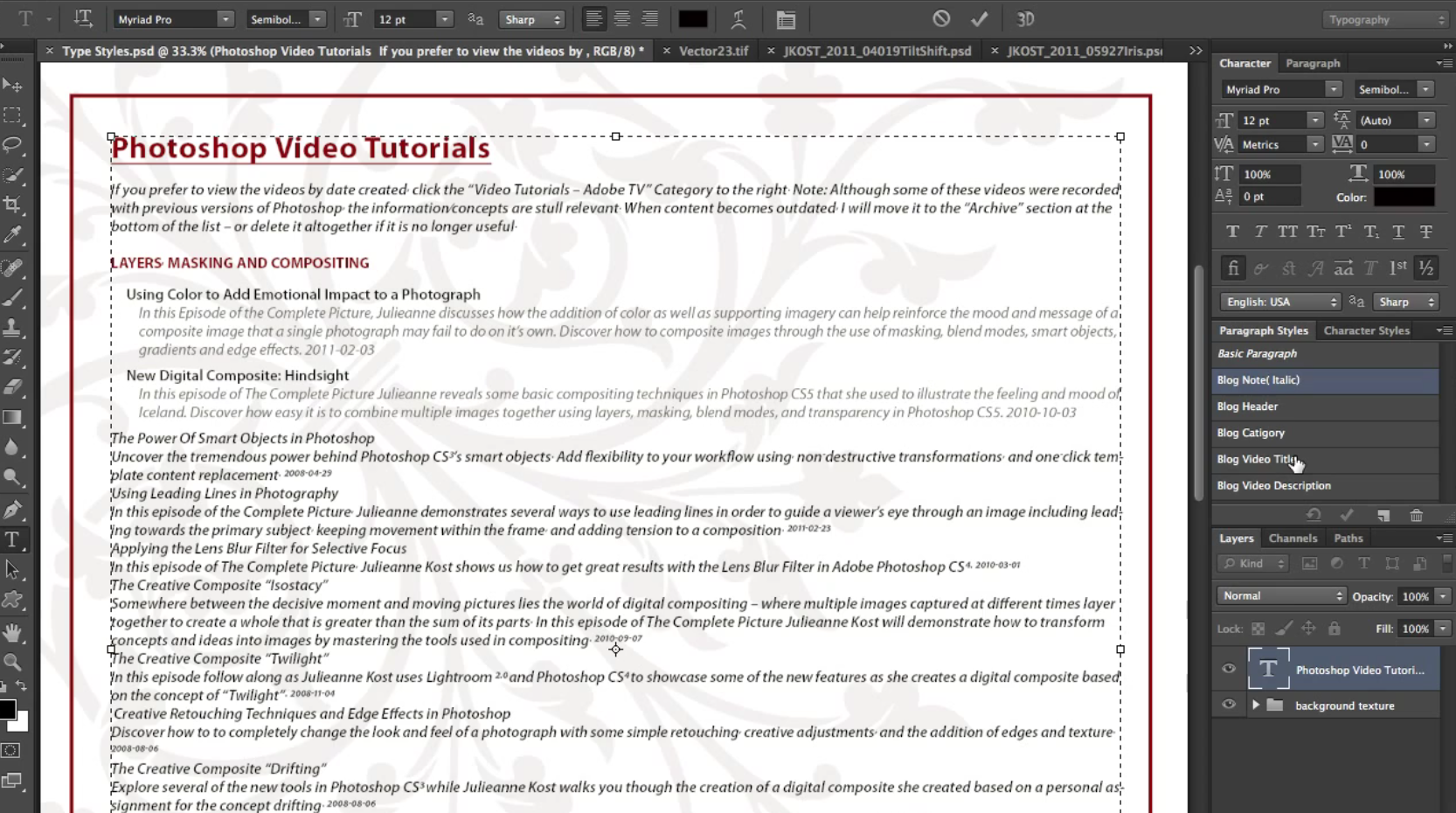Hide the background texture group
Image resolution: width=1456 pixels, height=813 pixels.
(x=1228, y=705)
